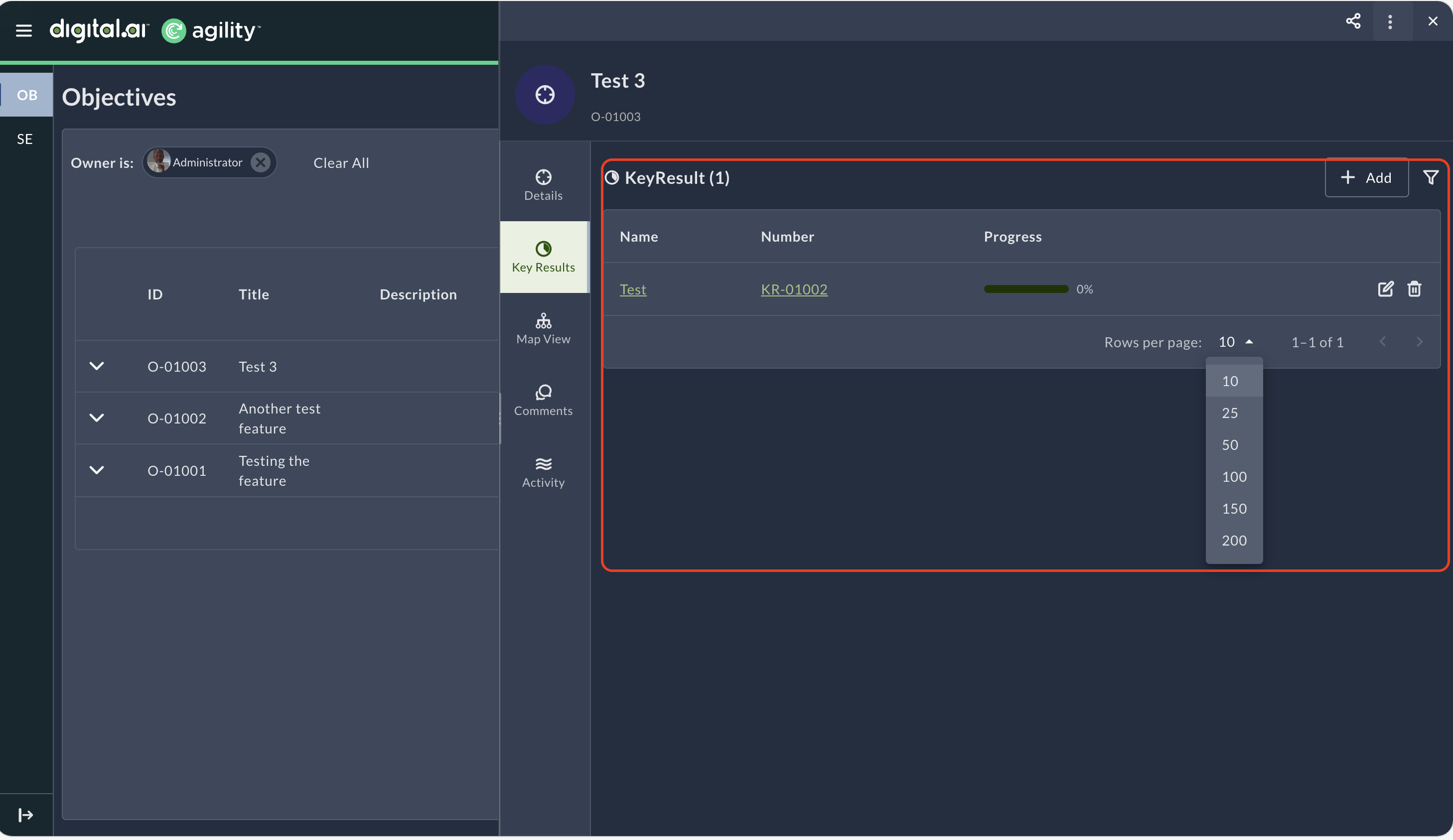This screenshot has width=1453, height=840.
Task: Open the vertical three-dot more options menu
Action: (1390, 21)
